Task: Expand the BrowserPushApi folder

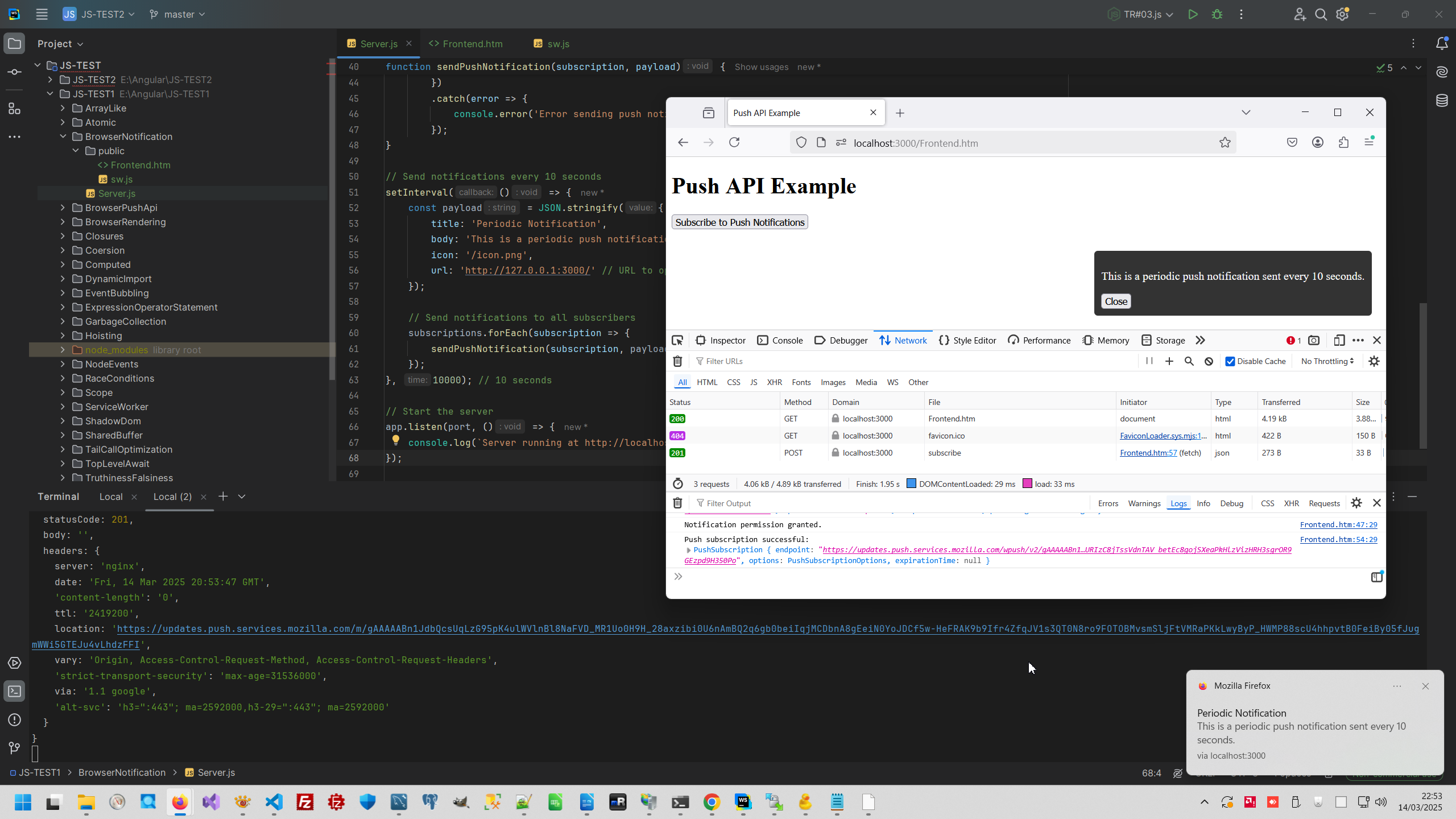Action: tap(63, 208)
